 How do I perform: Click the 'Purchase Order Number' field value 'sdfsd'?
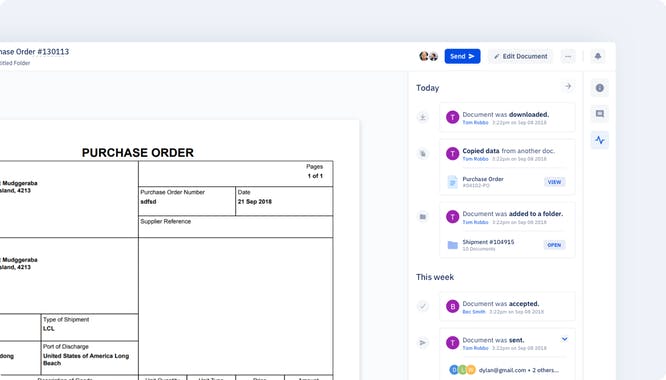(x=148, y=202)
